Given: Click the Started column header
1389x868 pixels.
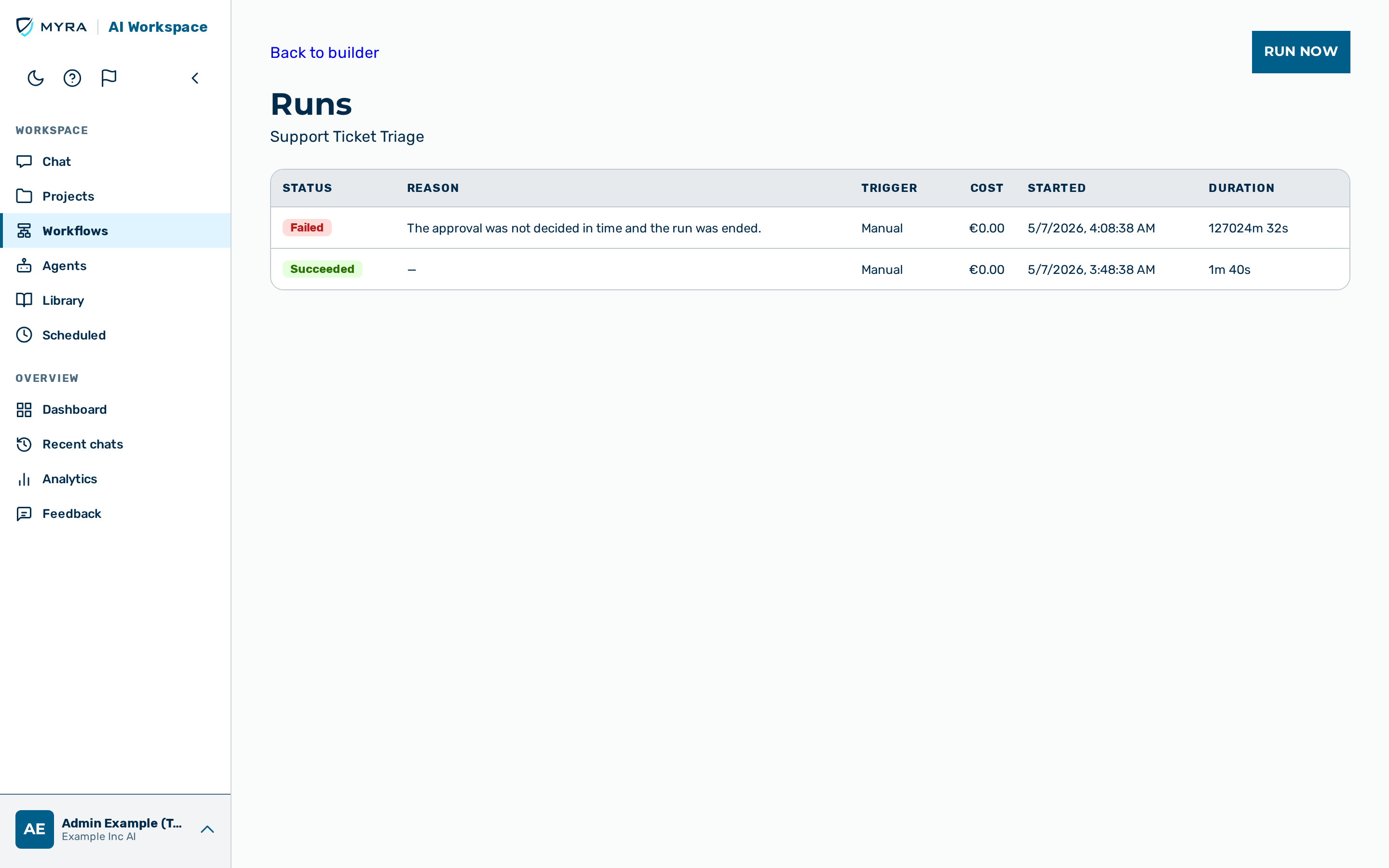Looking at the screenshot, I should click(1056, 188).
